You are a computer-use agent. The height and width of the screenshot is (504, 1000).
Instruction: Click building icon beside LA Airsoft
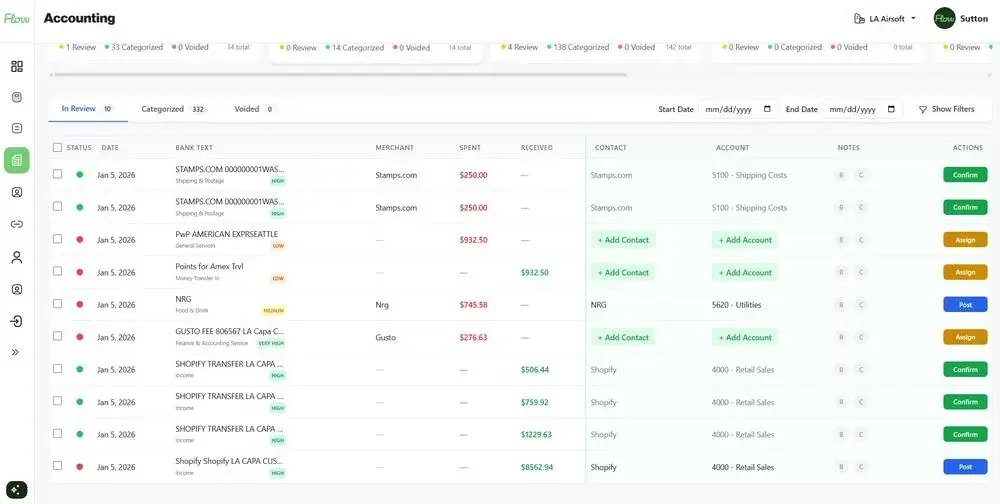(859, 19)
